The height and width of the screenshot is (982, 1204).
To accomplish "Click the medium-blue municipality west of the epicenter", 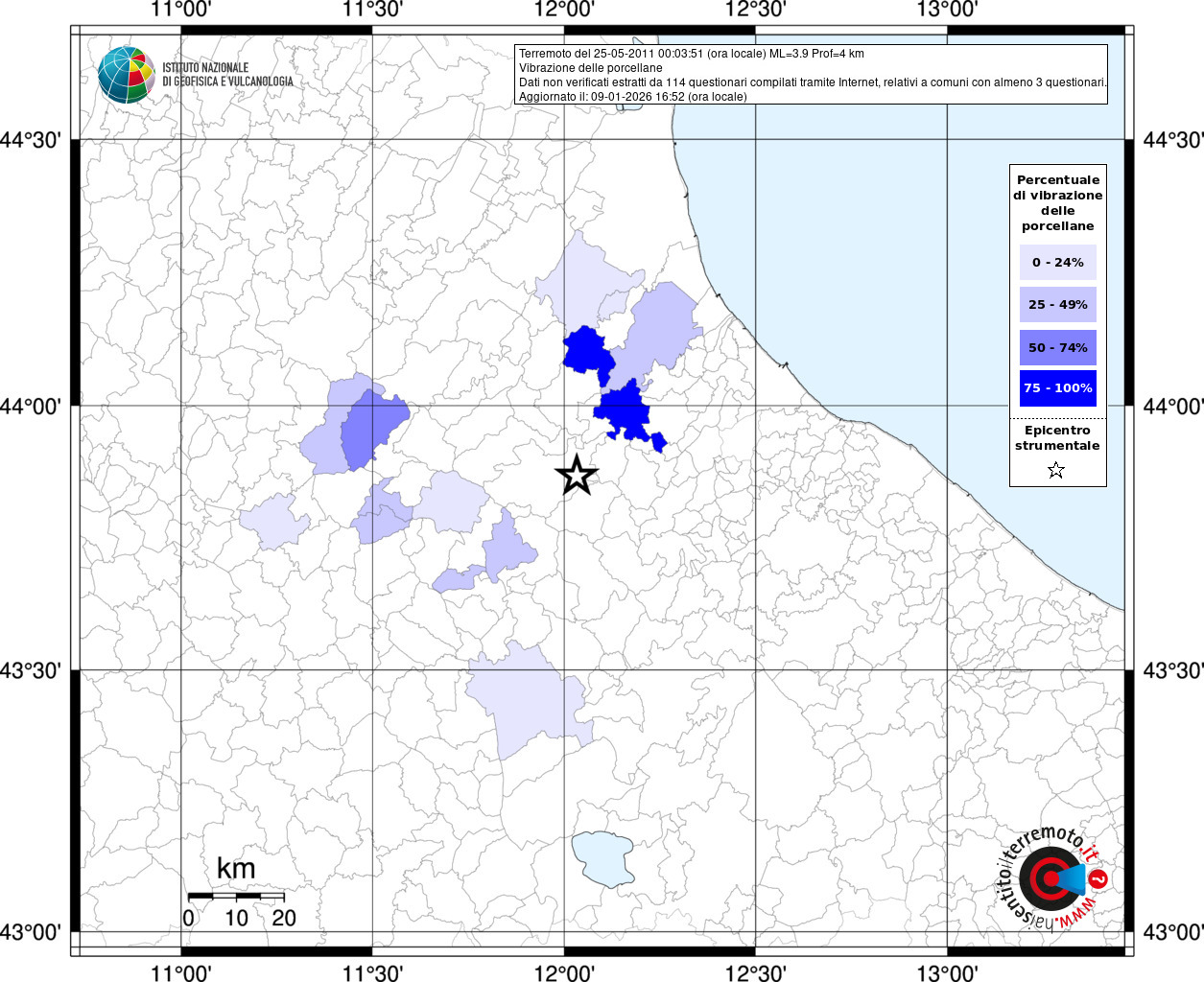I will point(372,431).
